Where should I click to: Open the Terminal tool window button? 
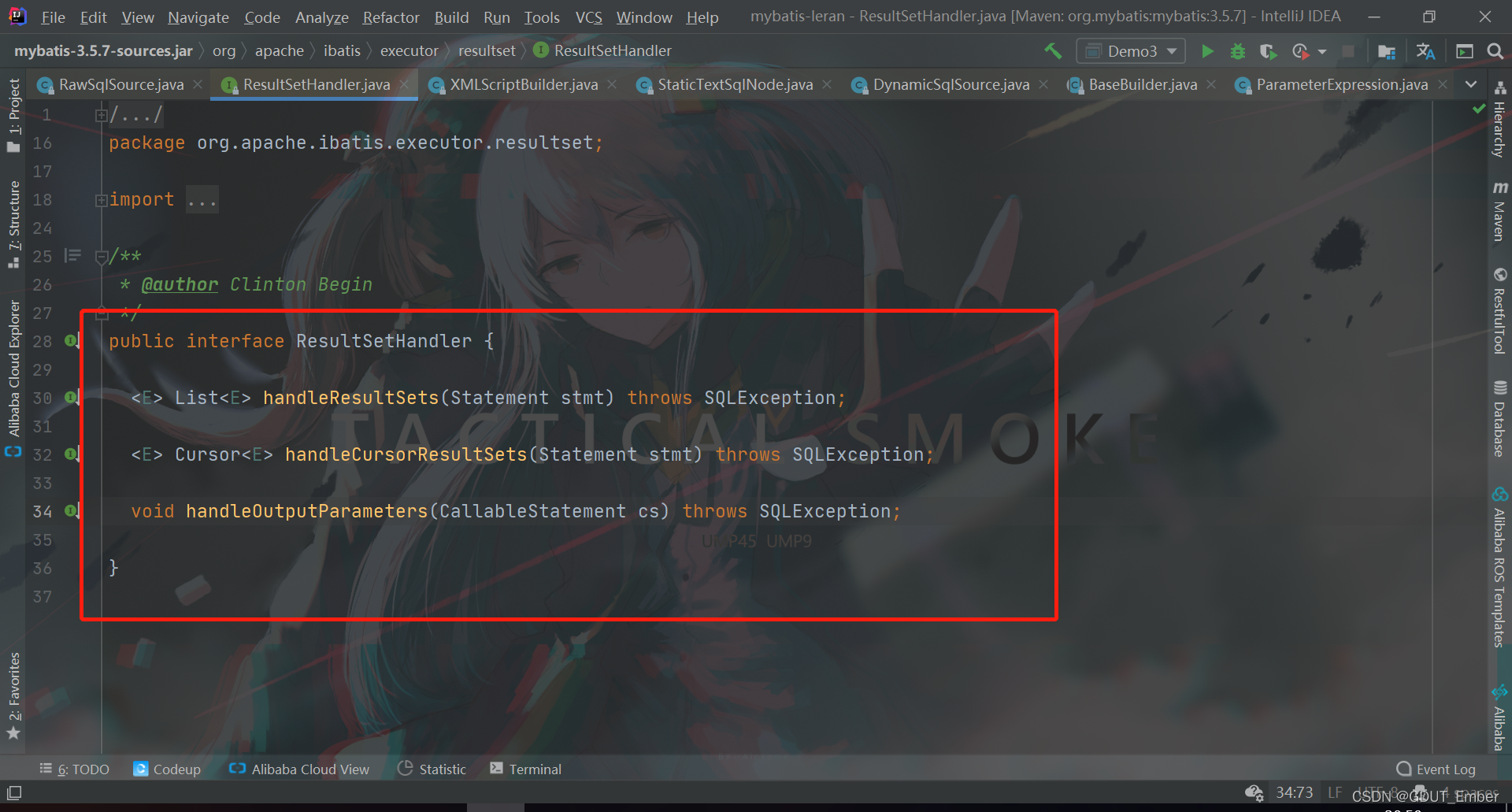click(525, 769)
